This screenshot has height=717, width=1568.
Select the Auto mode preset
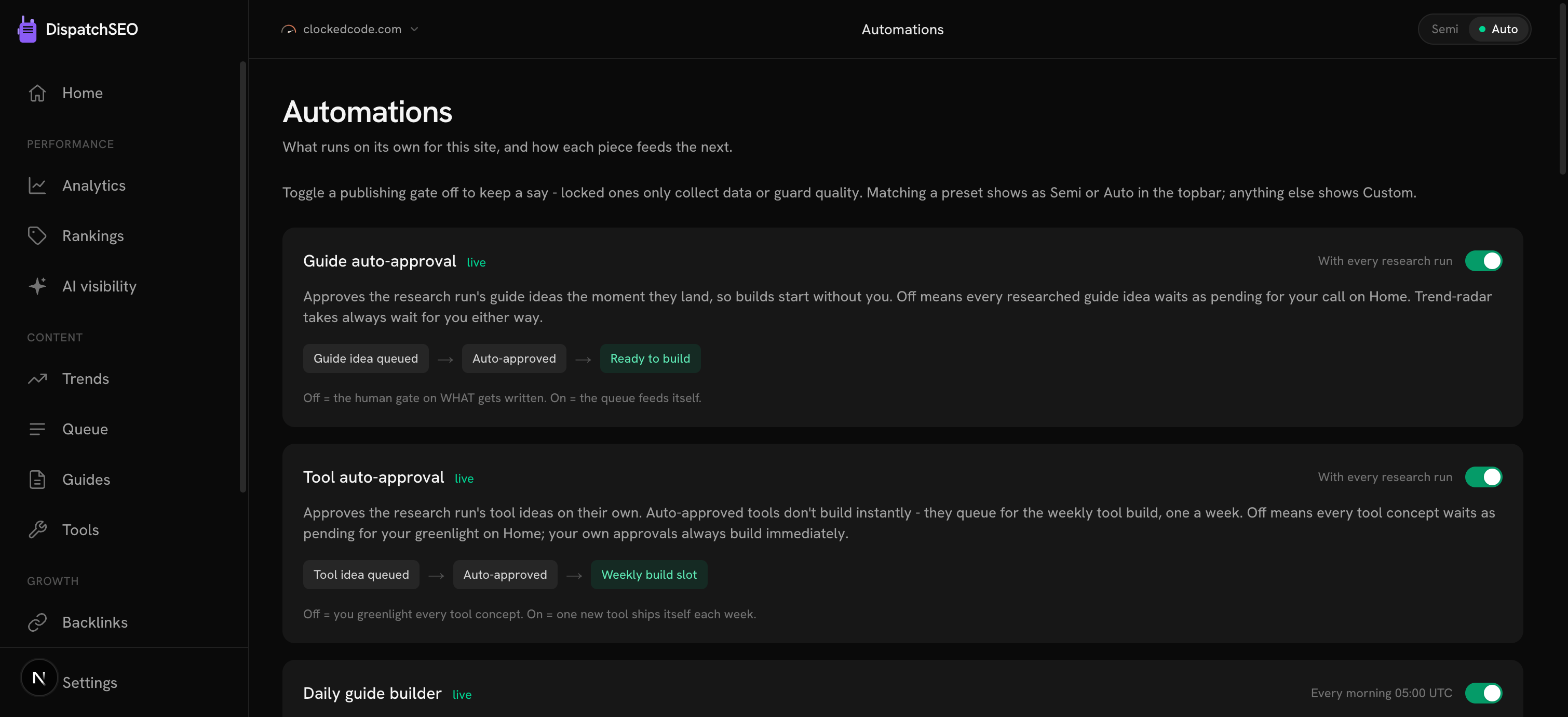pos(1498,29)
